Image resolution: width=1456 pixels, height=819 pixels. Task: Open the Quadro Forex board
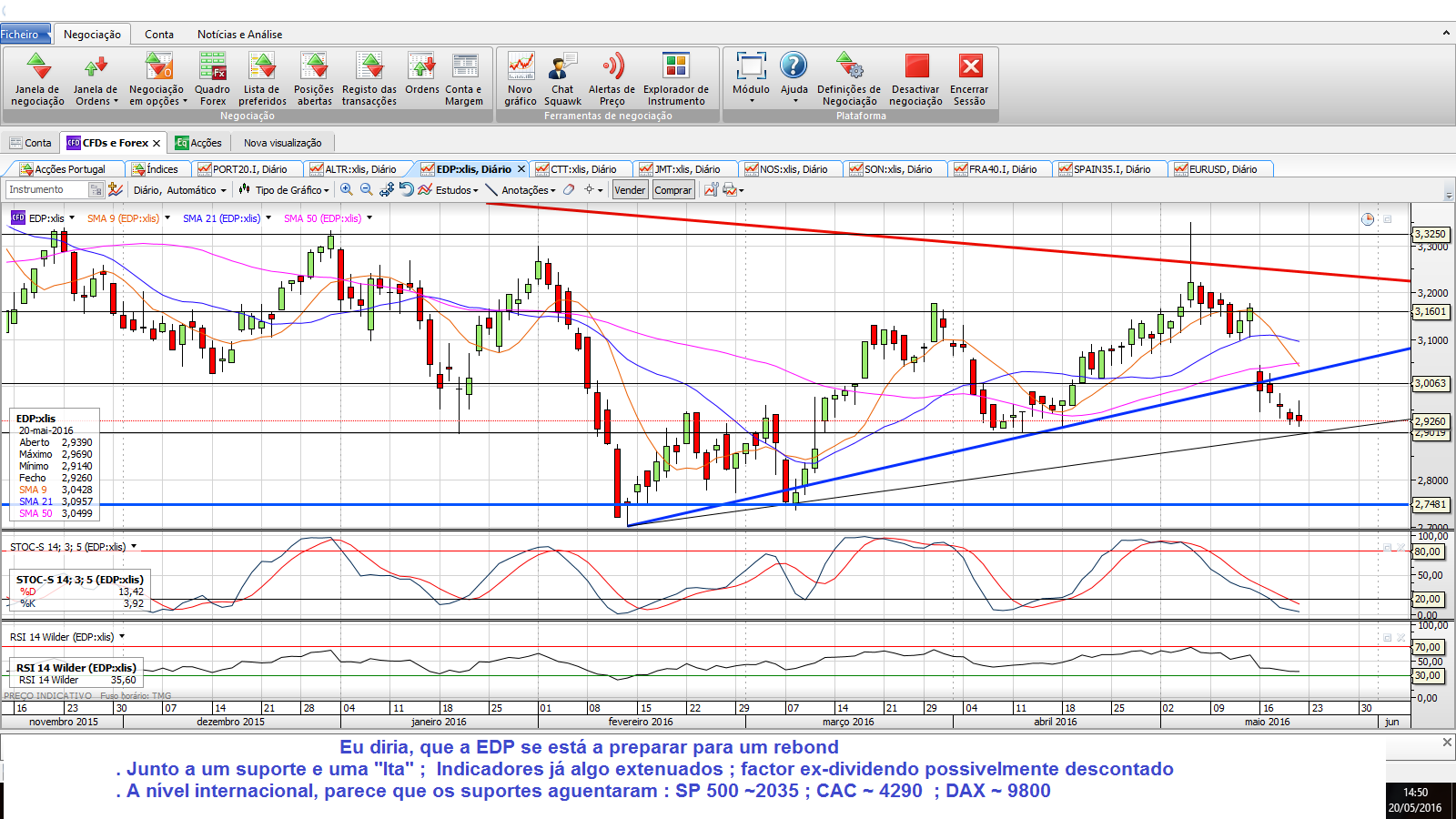(x=212, y=79)
